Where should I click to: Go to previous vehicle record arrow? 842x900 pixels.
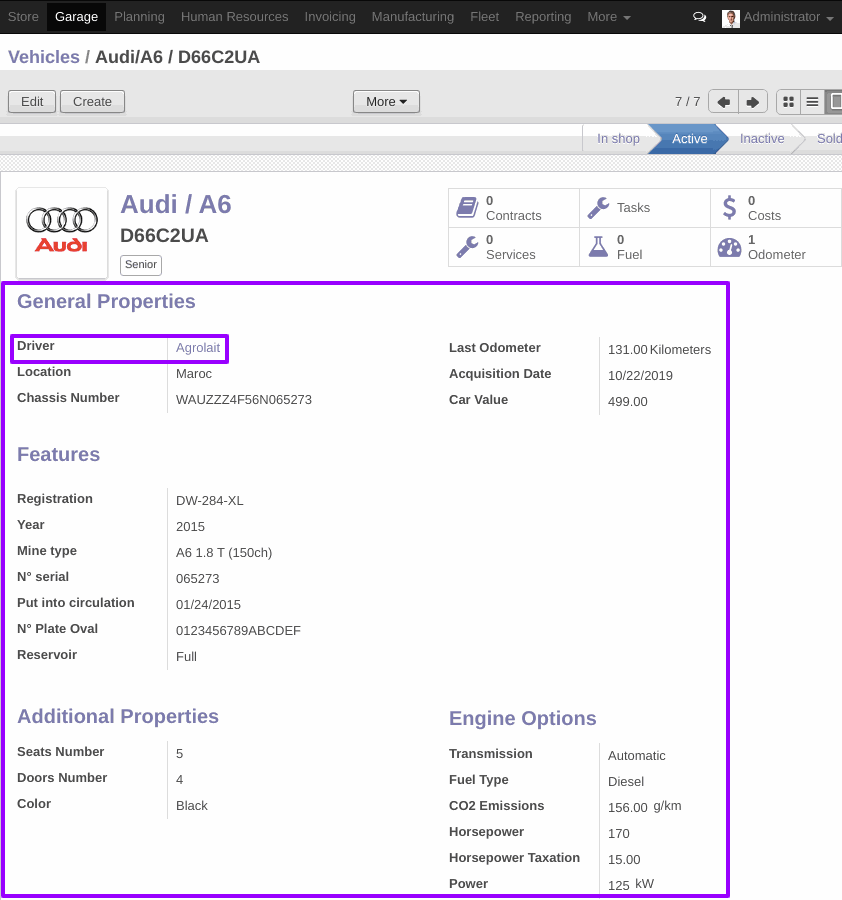724,102
